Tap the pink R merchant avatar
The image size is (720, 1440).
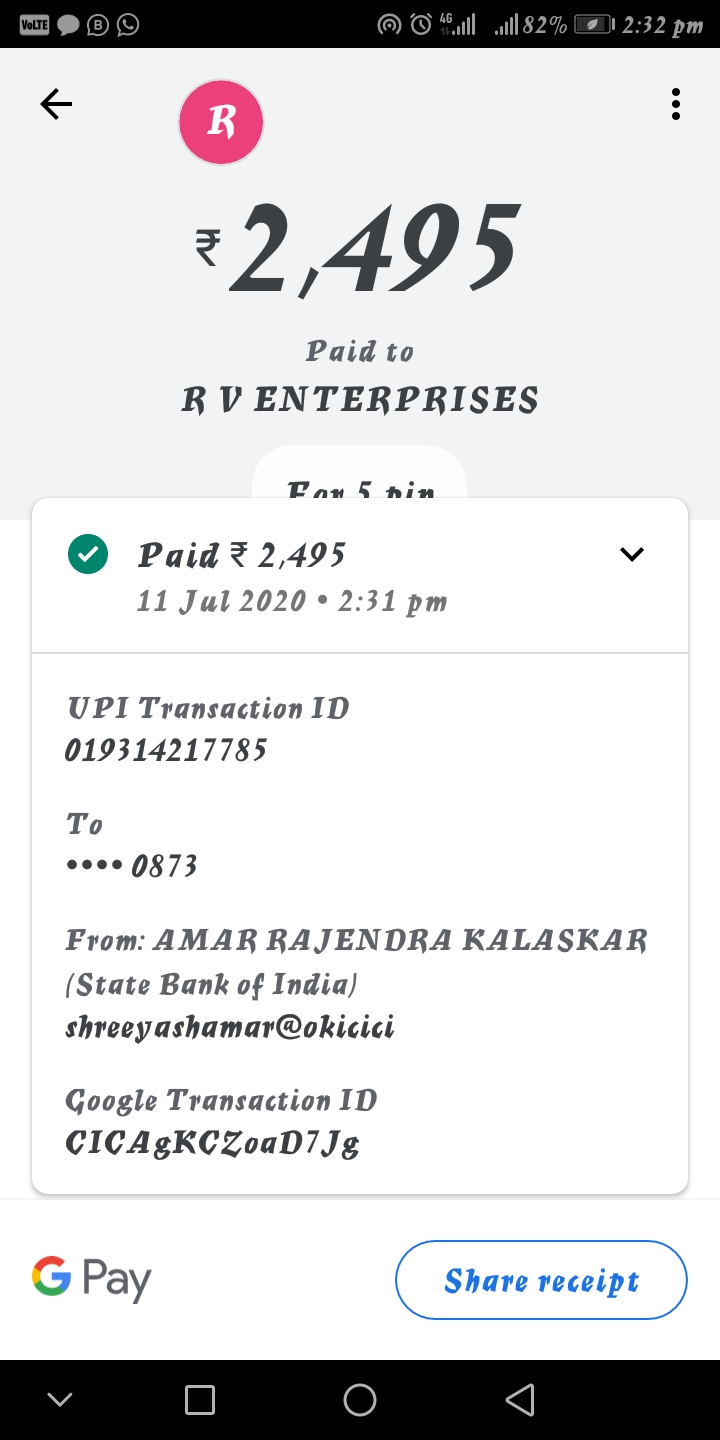point(221,122)
